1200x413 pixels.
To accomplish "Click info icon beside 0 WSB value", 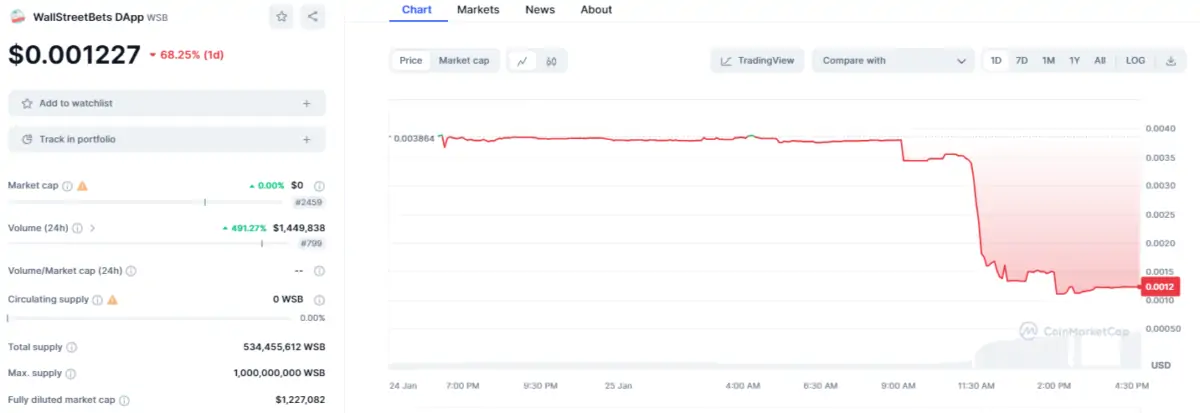I will pyautogui.click(x=319, y=299).
